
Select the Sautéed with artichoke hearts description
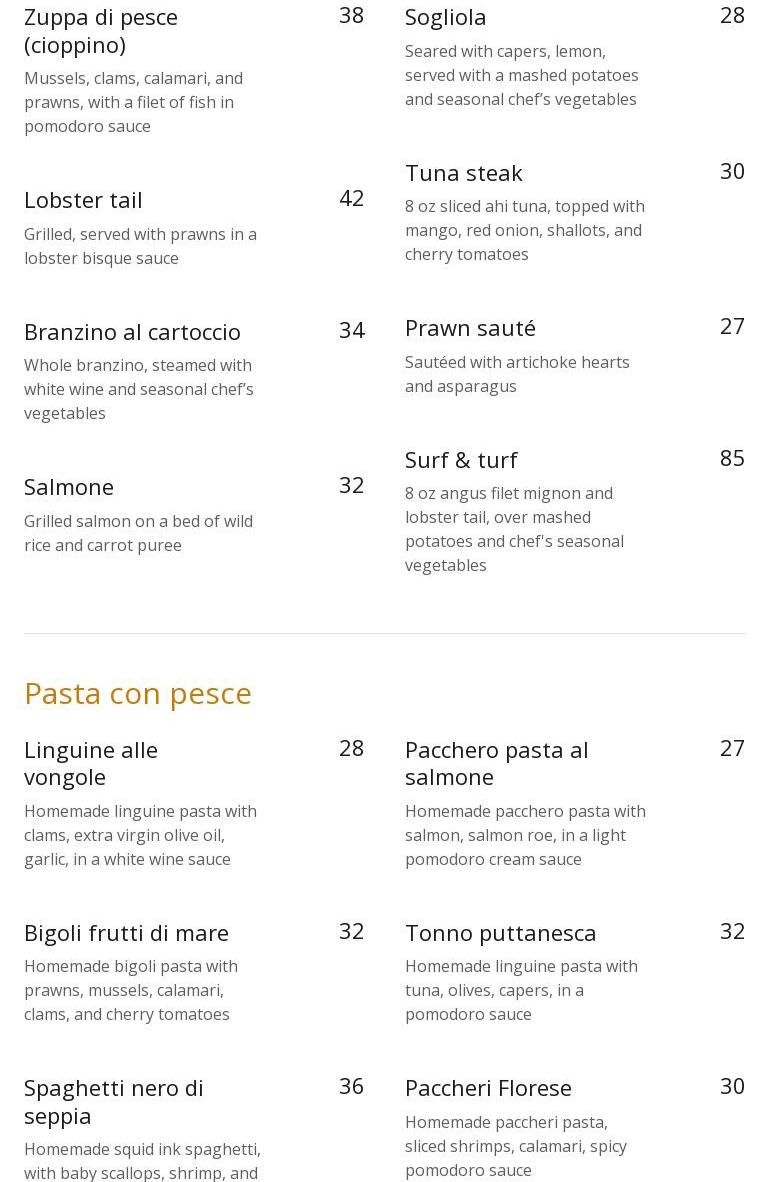(x=517, y=374)
